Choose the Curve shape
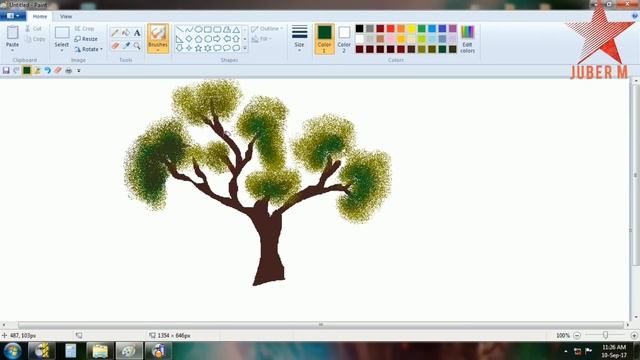 189,30
